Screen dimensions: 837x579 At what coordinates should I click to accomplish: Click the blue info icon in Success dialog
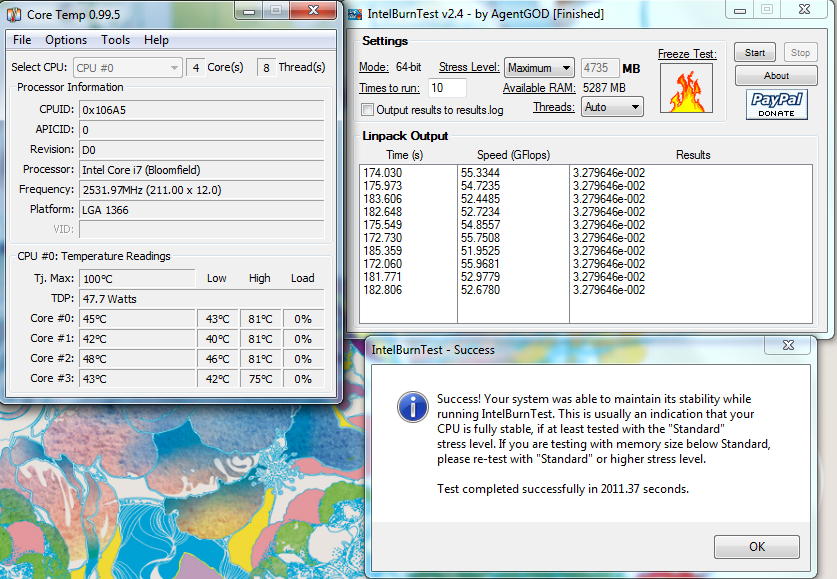413,407
